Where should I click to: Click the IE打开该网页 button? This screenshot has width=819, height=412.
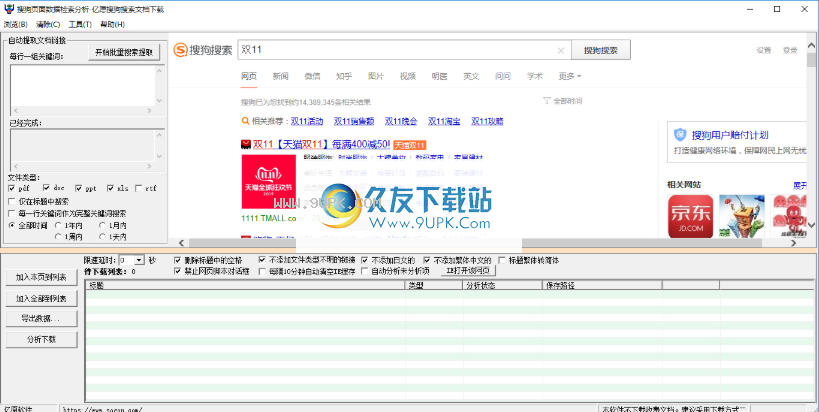coord(468,271)
